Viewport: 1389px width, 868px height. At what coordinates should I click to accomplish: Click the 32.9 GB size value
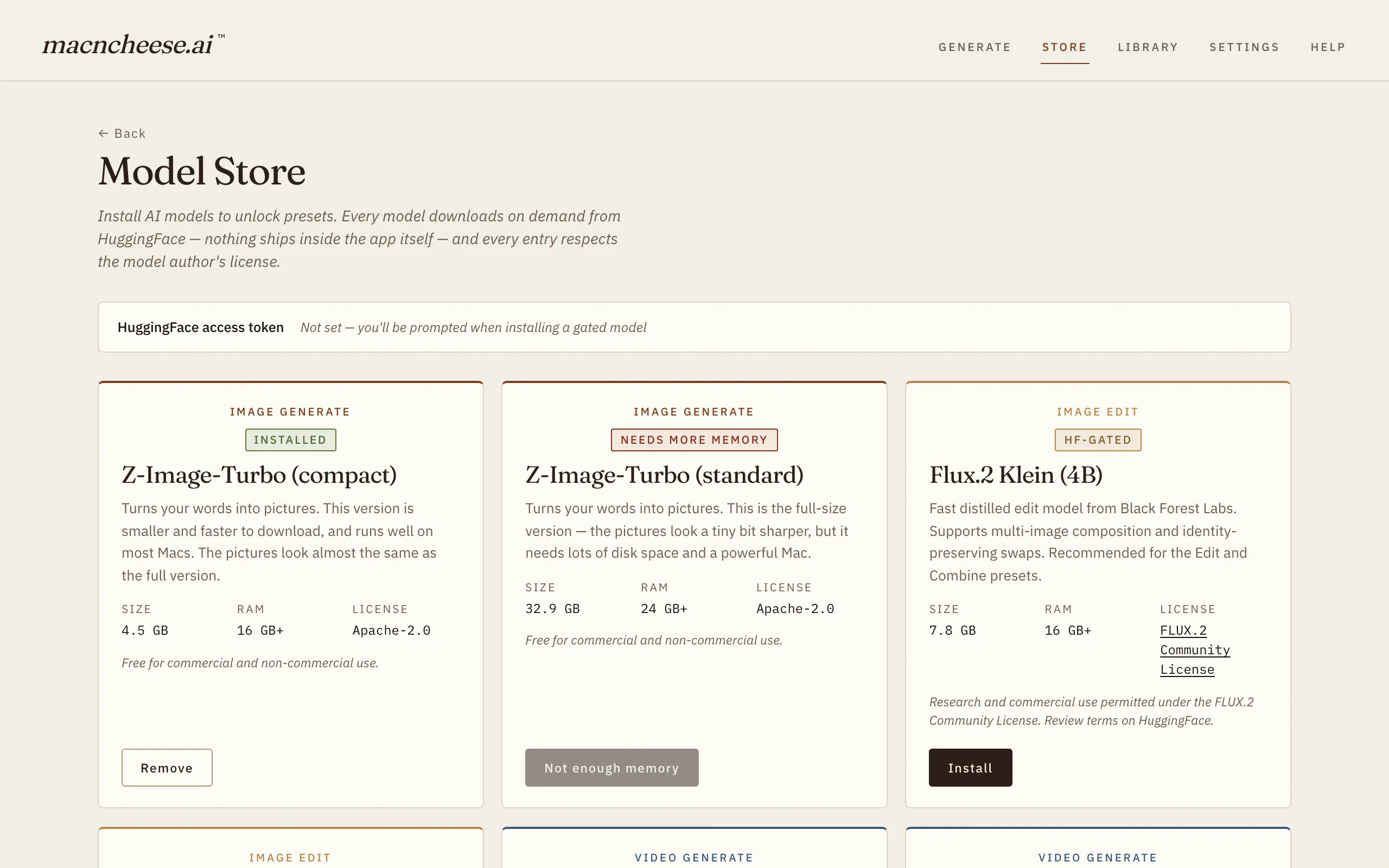coord(552,609)
